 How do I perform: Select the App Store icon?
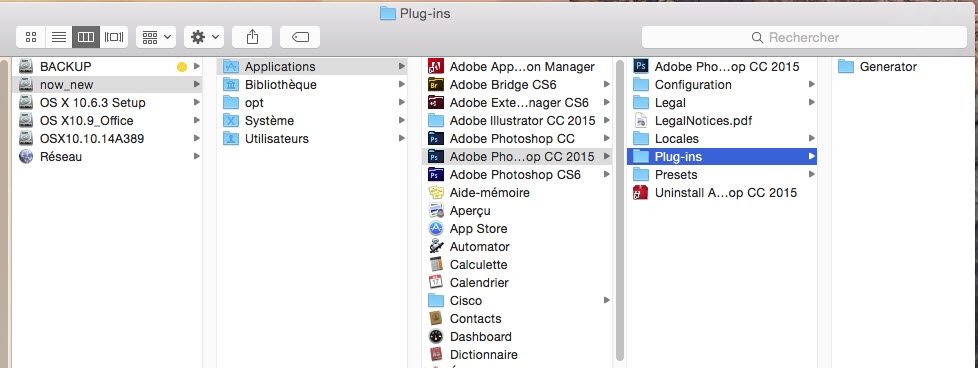pos(436,229)
